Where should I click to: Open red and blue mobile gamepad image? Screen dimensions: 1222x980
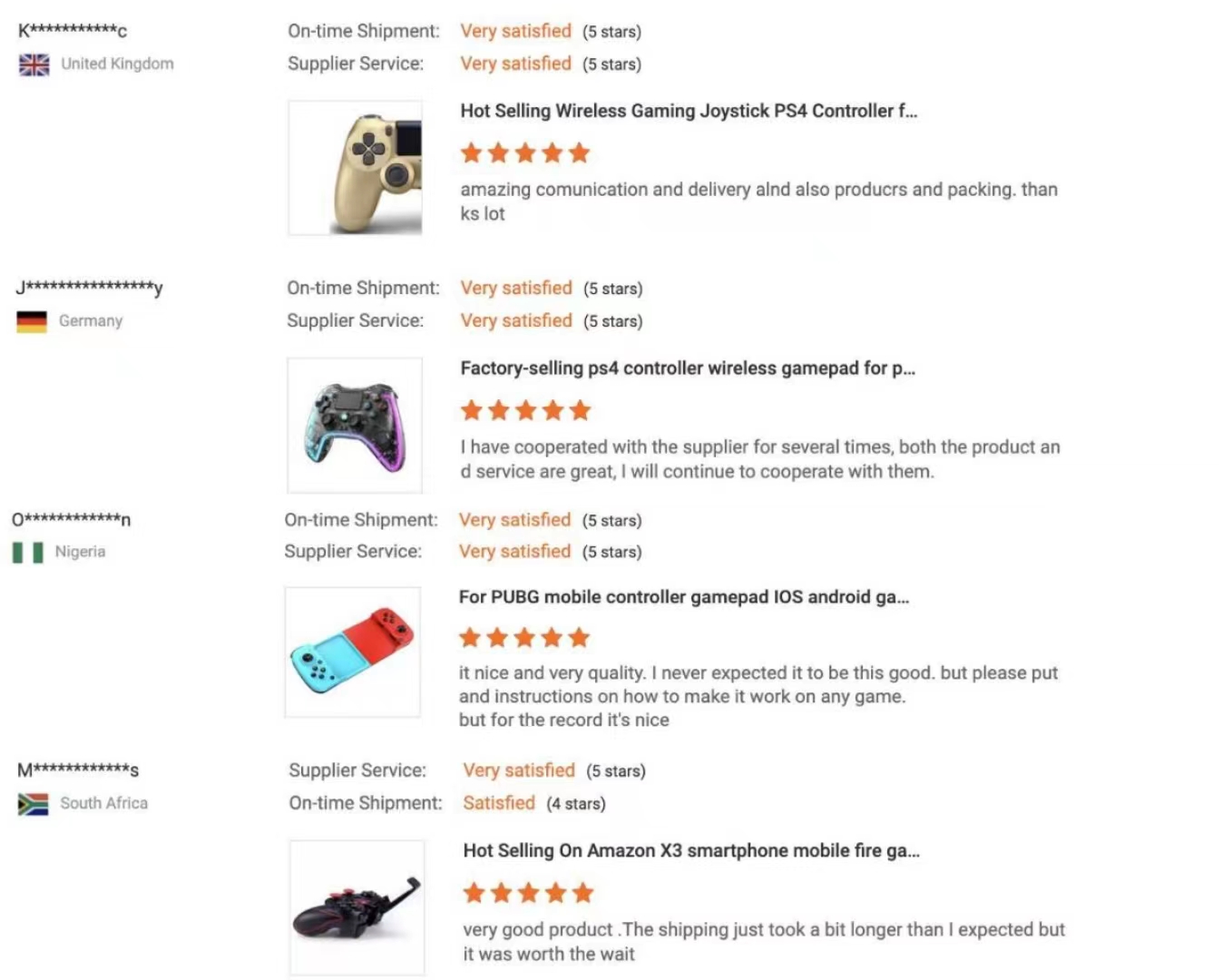(353, 652)
